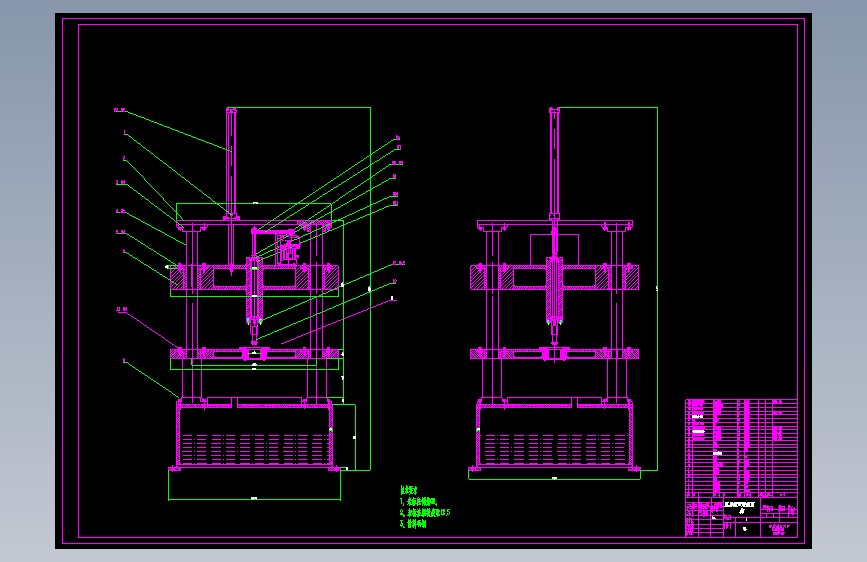Click the motor assembly in the left view
This screenshot has width=867, height=562.
point(288,247)
